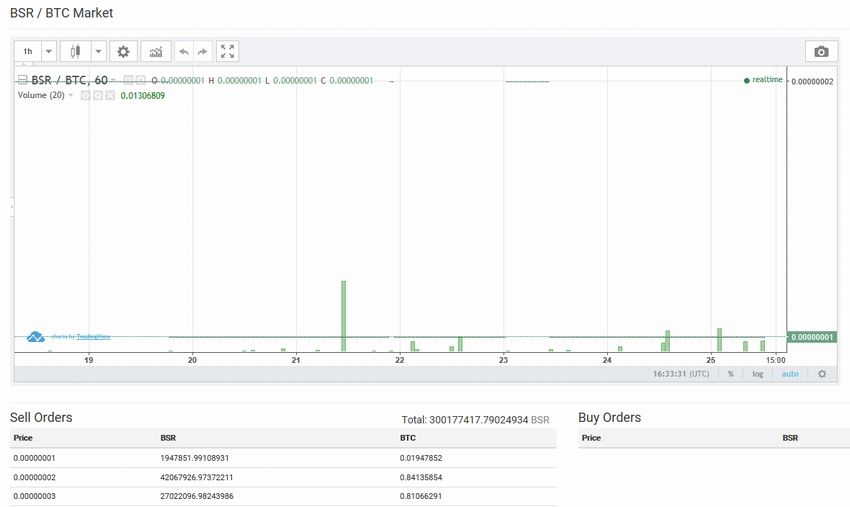Toggle fullscreen mode with the expand icon
The image size is (850, 507).
[x=228, y=52]
